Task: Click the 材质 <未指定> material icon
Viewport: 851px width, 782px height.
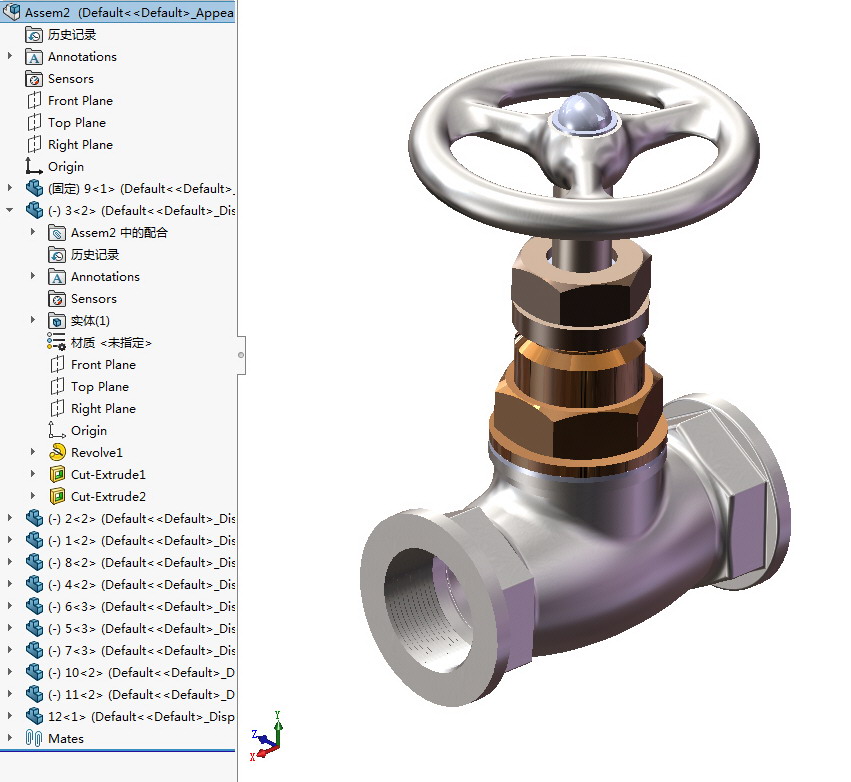Action: pos(56,342)
